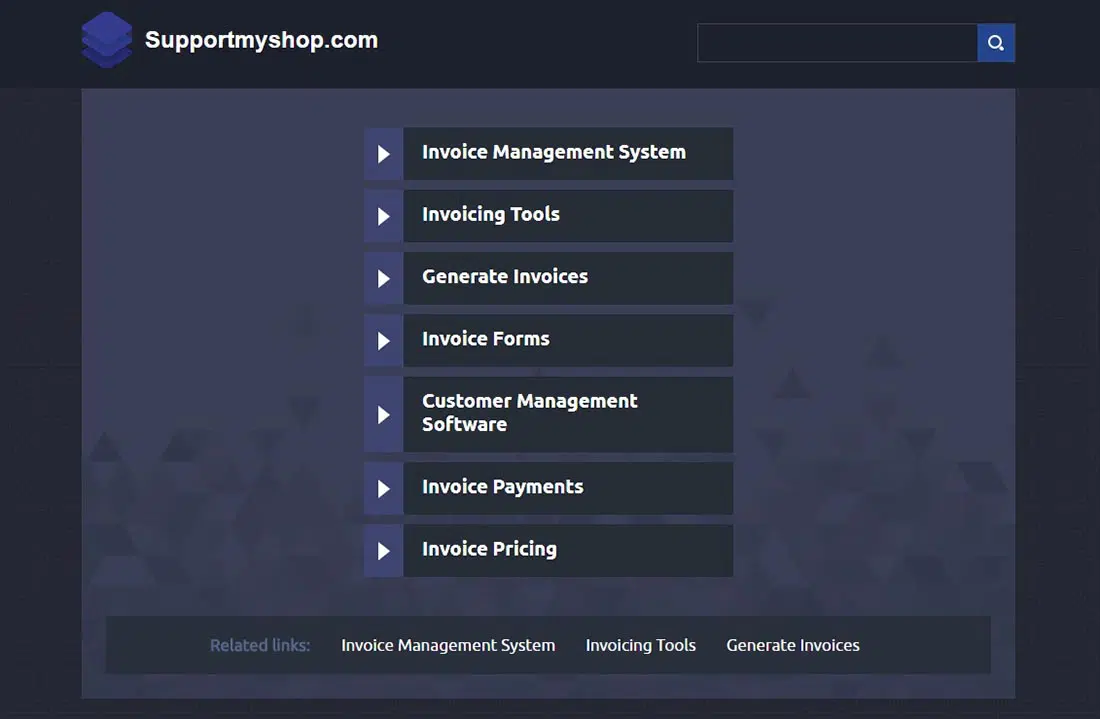Open the Invoice Pricing list entry

(x=489, y=549)
